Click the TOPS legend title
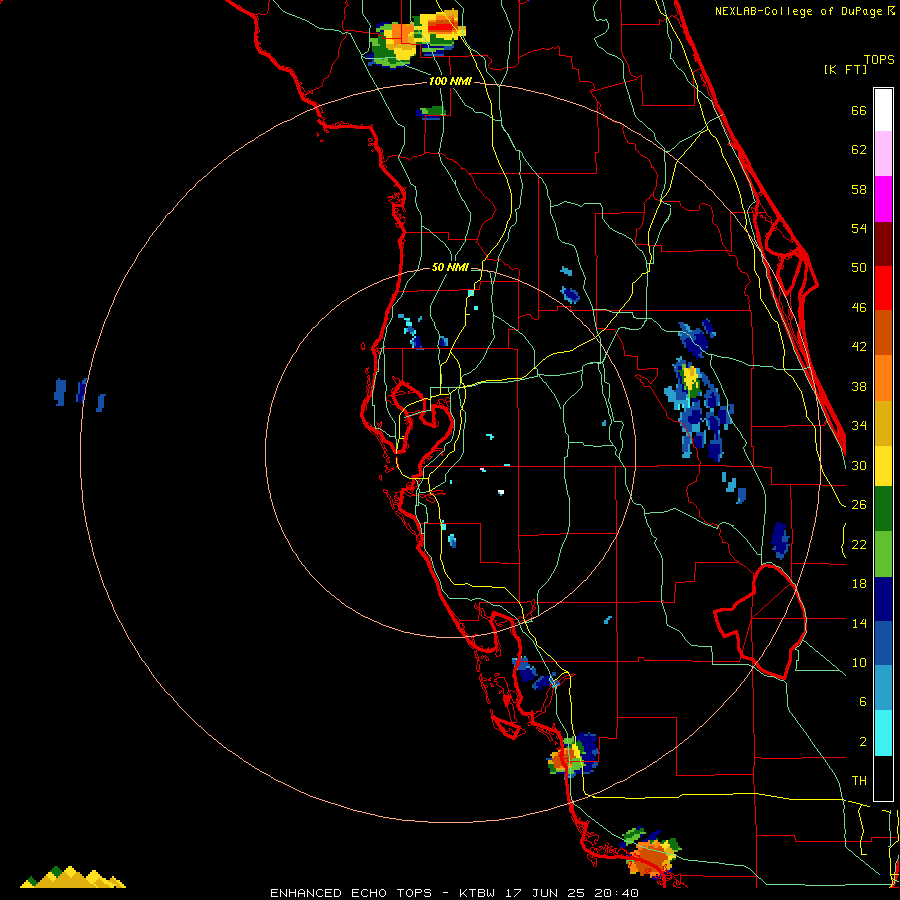Image resolution: width=900 pixels, height=900 pixels. point(879,59)
